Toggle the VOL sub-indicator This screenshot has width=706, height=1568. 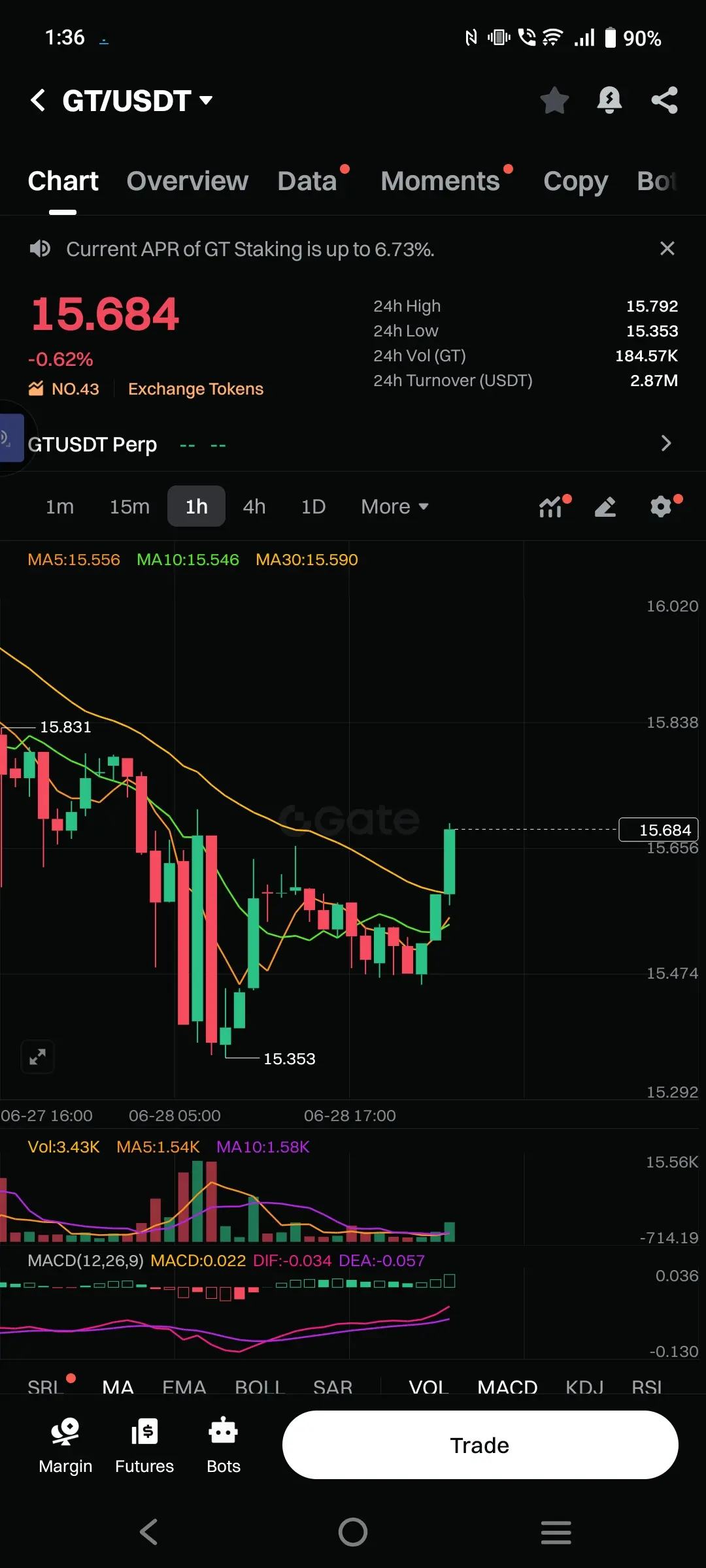coord(428,1386)
